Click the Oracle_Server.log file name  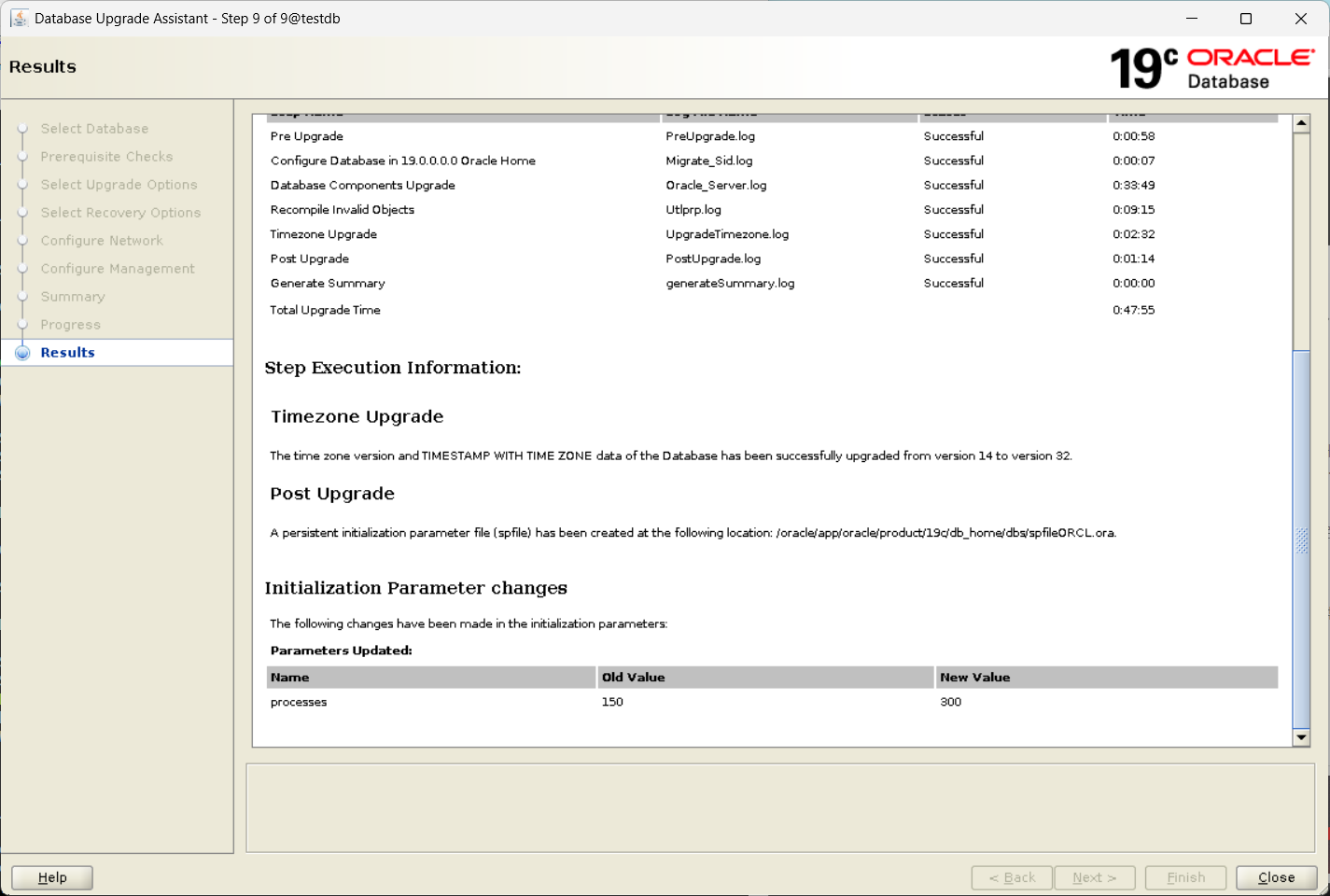[x=716, y=185]
